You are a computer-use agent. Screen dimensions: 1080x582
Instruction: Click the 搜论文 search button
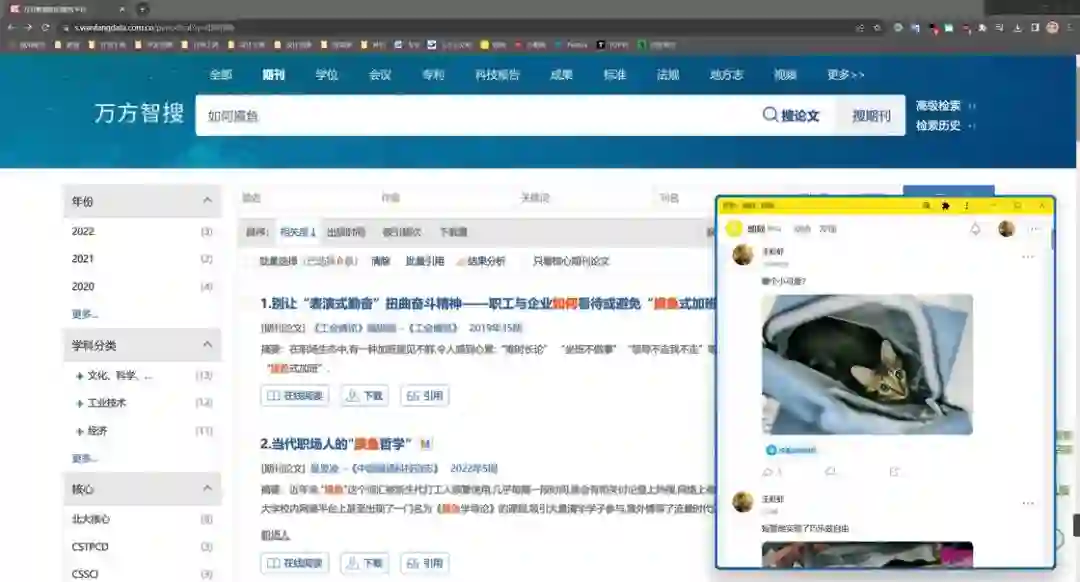tap(792, 115)
